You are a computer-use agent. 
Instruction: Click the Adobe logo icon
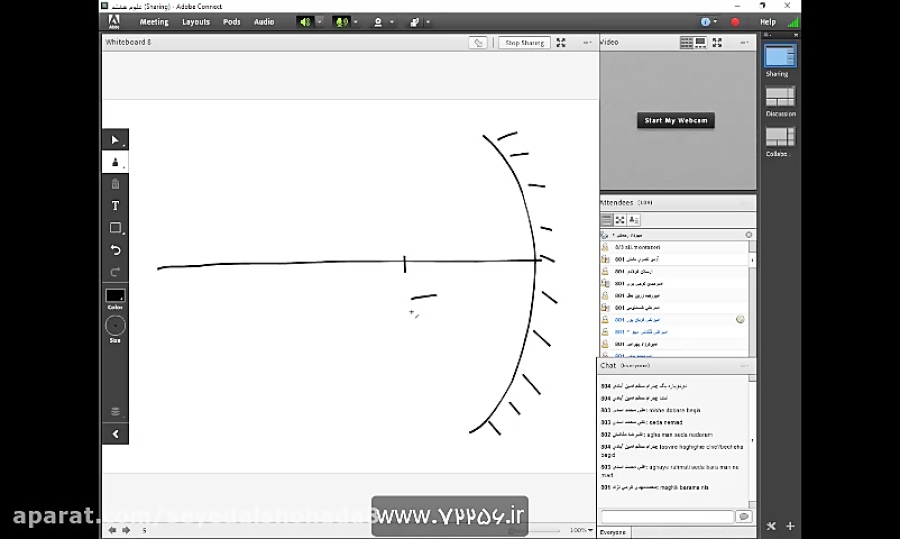pyautogui.click(x=114, y=22)
